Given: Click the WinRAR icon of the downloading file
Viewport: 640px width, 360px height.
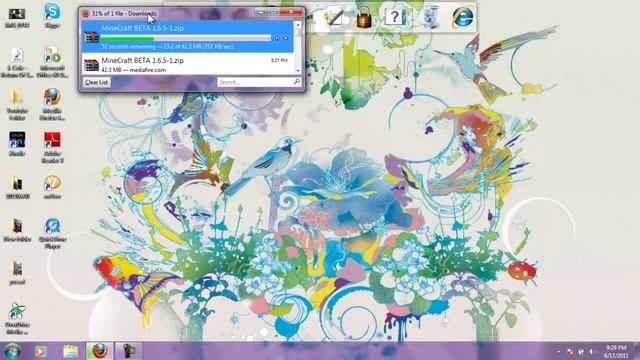Looking at the screenshot, I should [x=91, y=37].
